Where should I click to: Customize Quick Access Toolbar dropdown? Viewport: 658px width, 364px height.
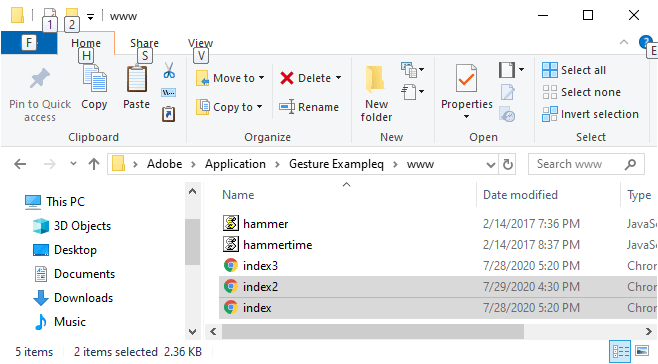point(90,16)
